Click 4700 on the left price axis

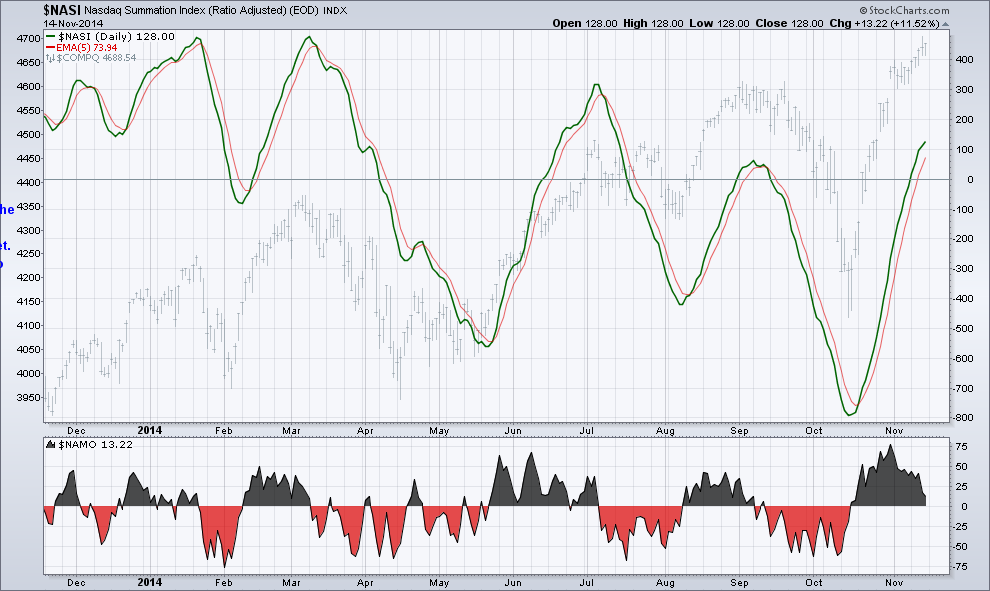[x=28, y=39]
